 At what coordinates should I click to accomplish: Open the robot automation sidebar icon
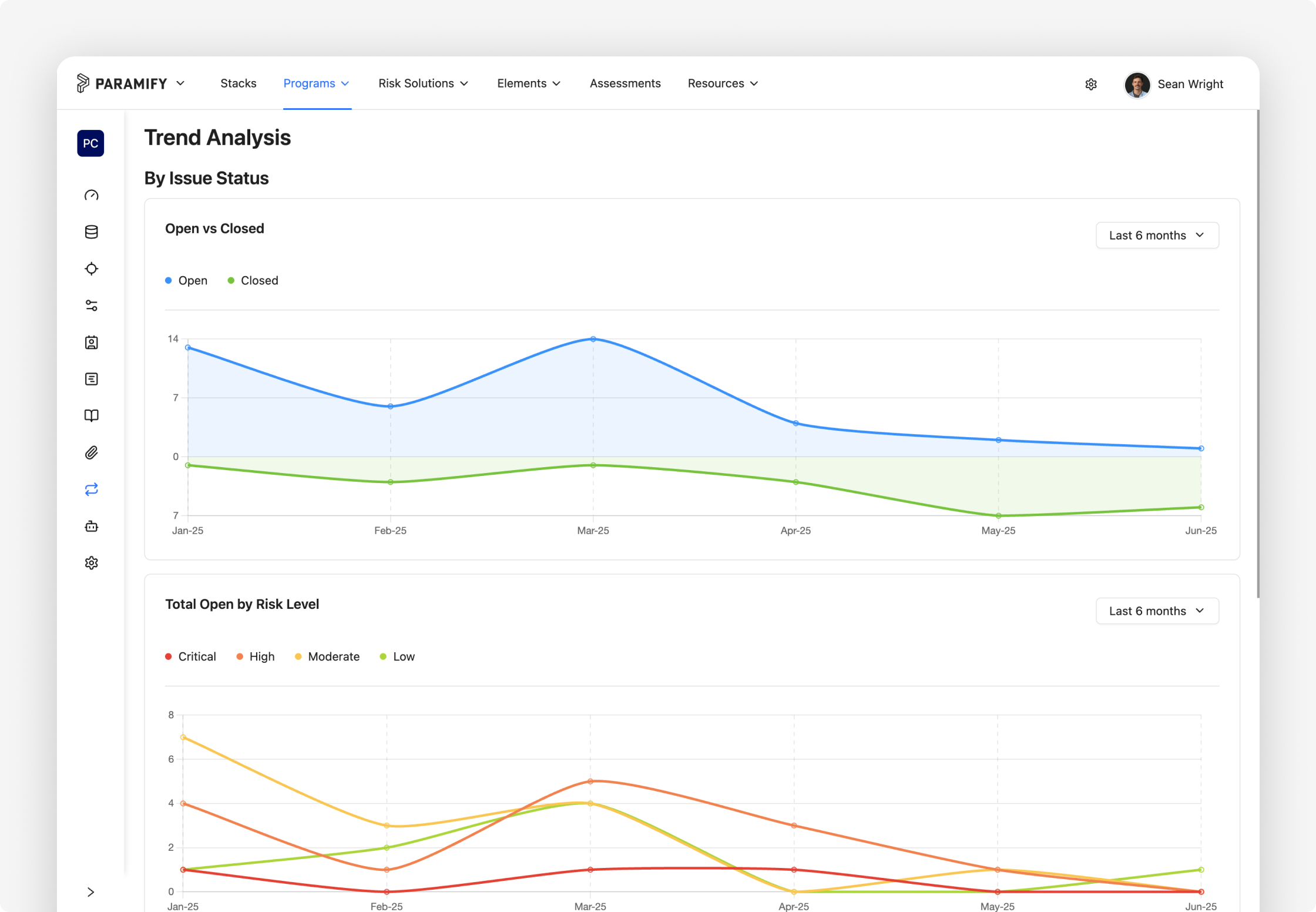tap(91, 526)
